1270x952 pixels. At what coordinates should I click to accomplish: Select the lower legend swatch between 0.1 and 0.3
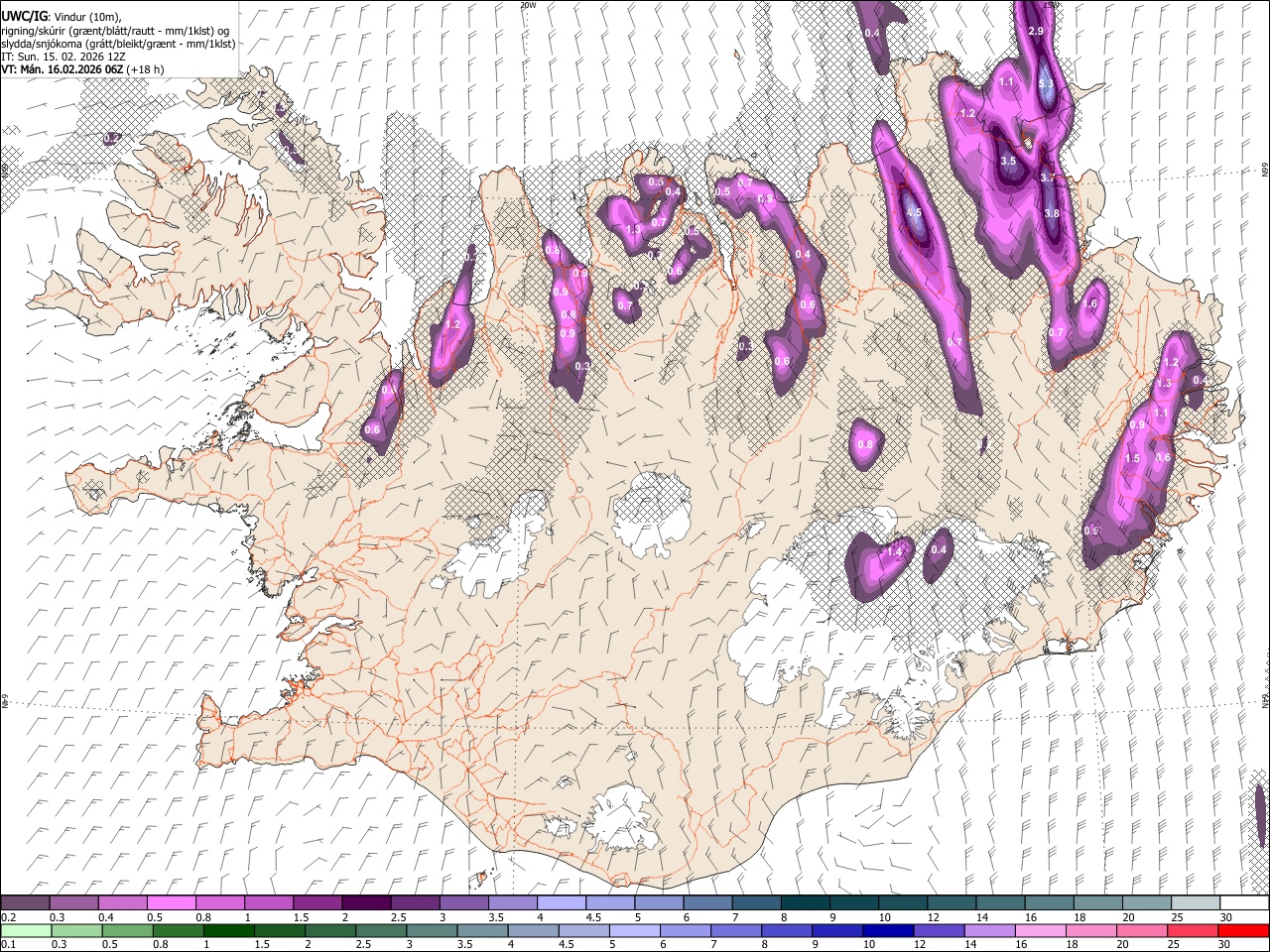click(x=25, y=930)
